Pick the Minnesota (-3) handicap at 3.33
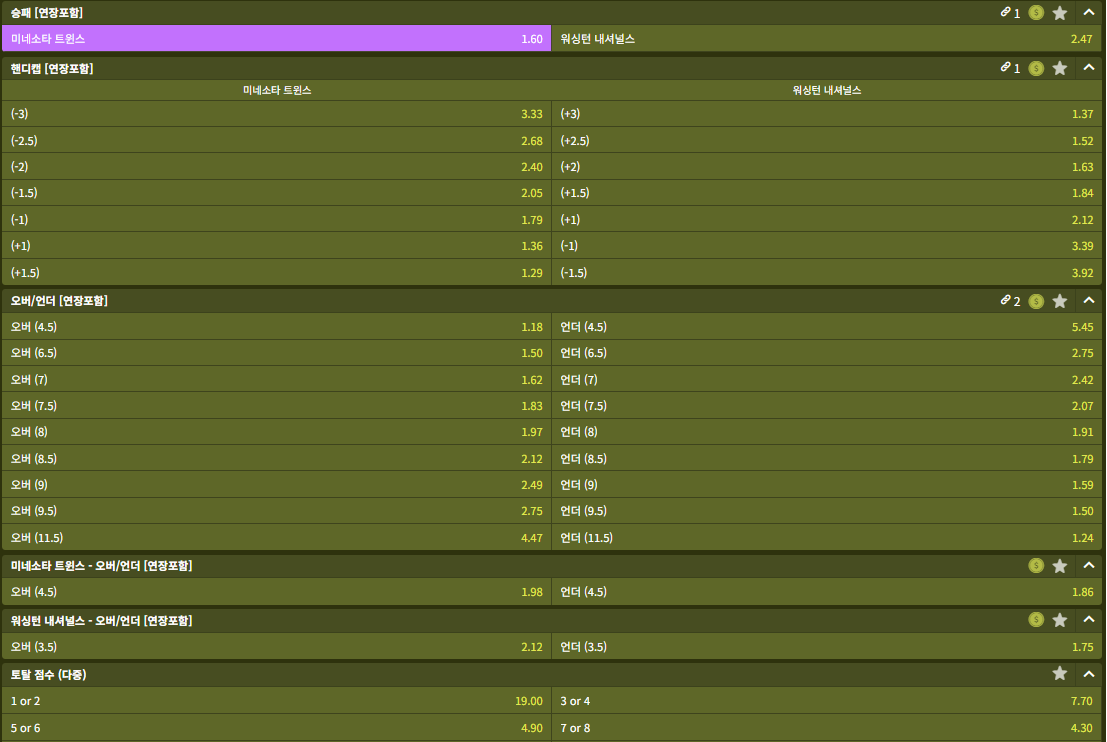The height and width of the screenshot is (742, 1107). point(276,114)
